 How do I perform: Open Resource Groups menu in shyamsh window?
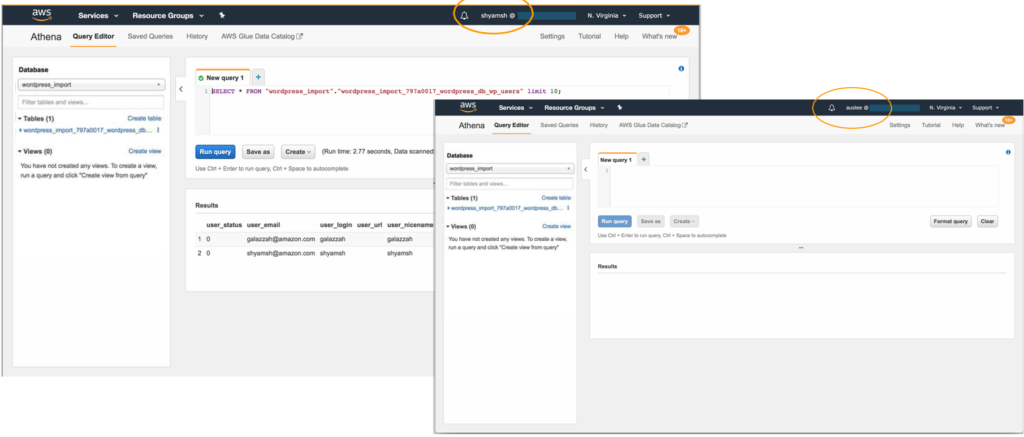coord(168,15)
